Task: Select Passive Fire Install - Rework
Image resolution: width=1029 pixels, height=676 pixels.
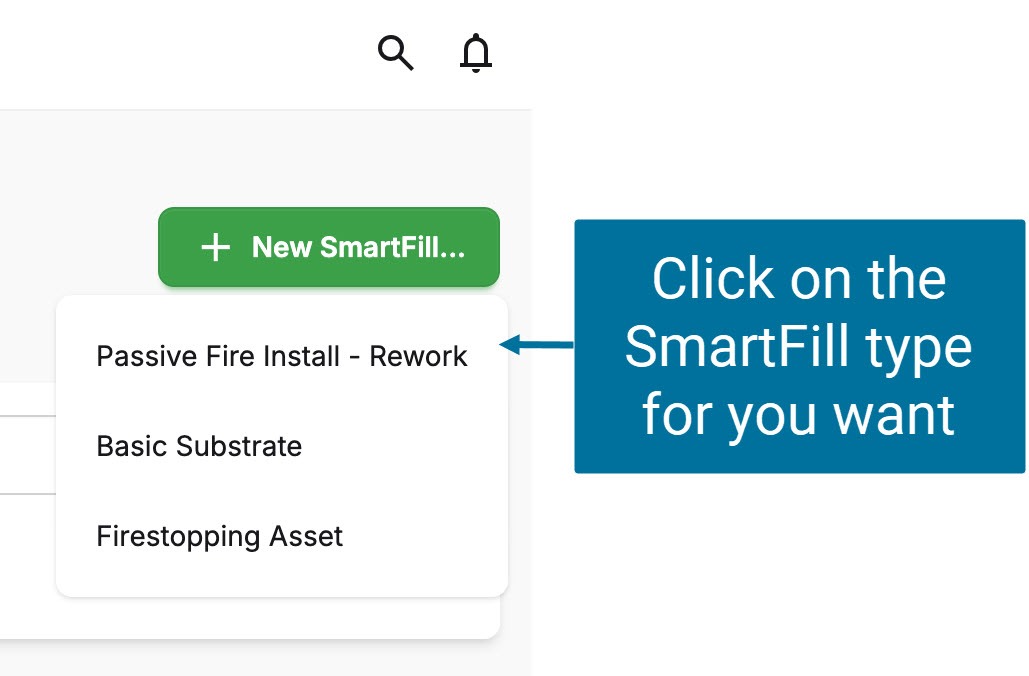Action: coord(281,356)
